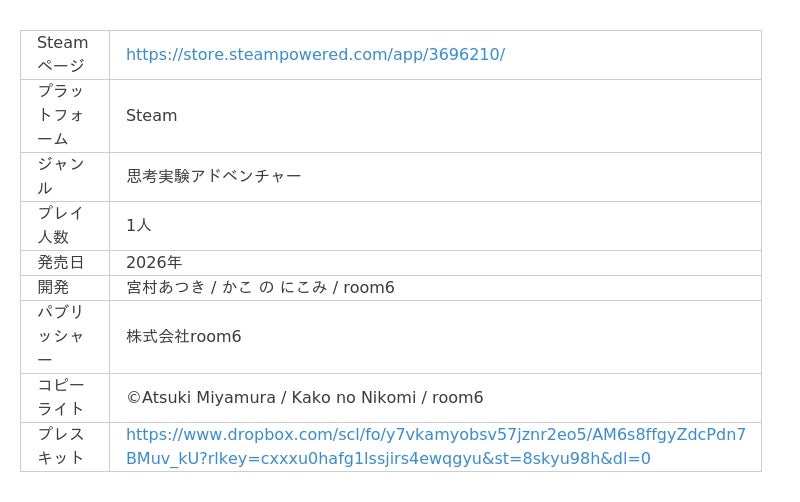This screenshot has width=800, height=502.
Task: Open the Dropbox press kit link
Action: pyautogui.click(x=435, y=434)
